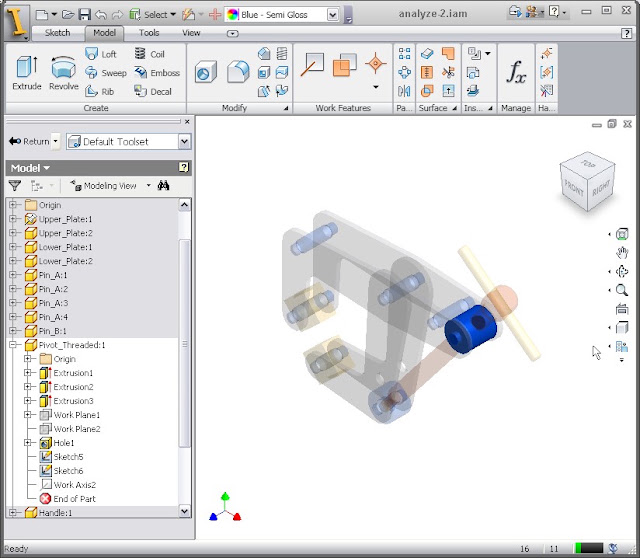This screenshot has height=558, width=640.
Task: Click the Orbit tool in navigation bar
Action: click(622, 271)
